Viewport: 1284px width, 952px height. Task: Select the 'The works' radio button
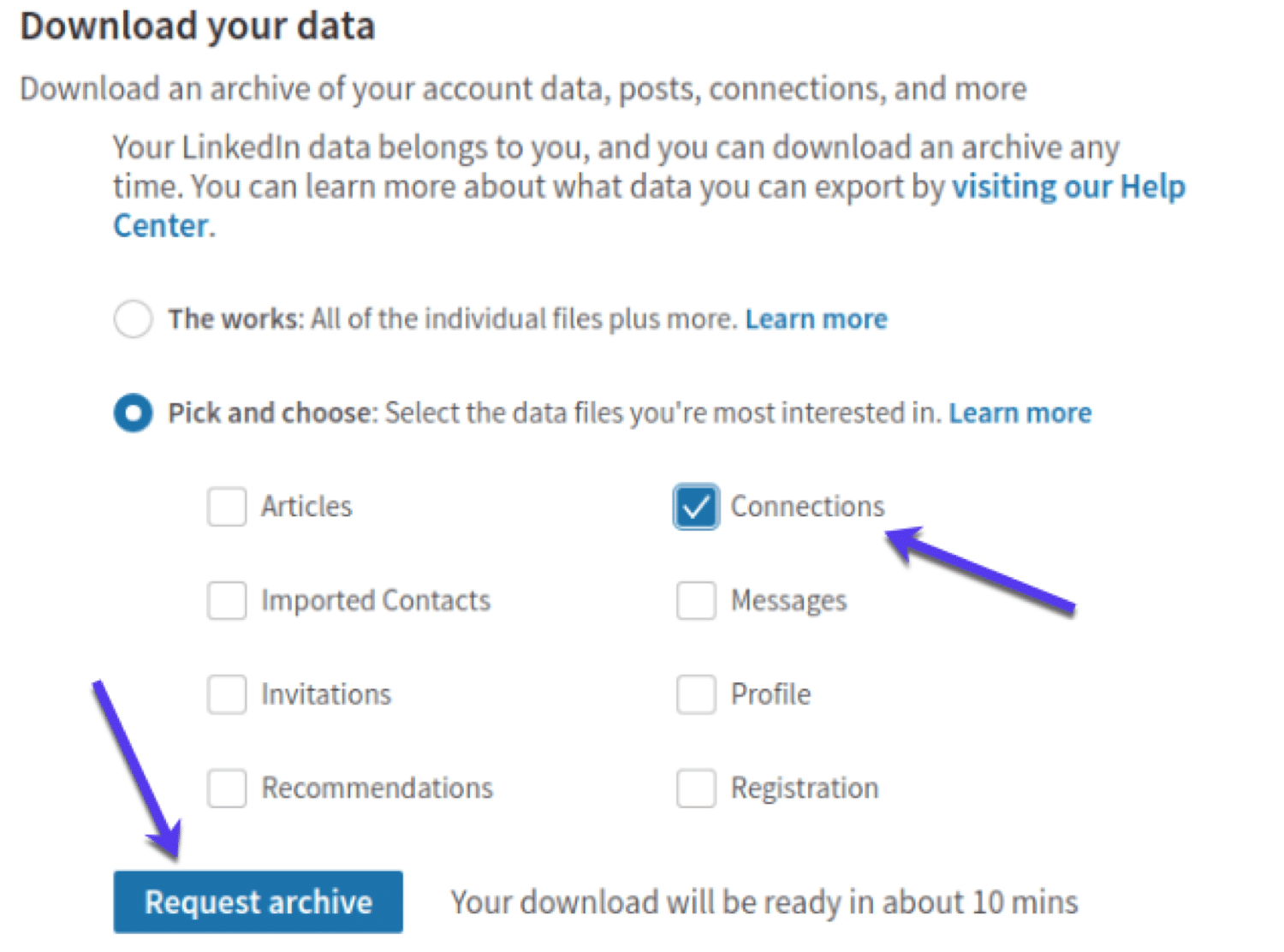tap(133, 318)
